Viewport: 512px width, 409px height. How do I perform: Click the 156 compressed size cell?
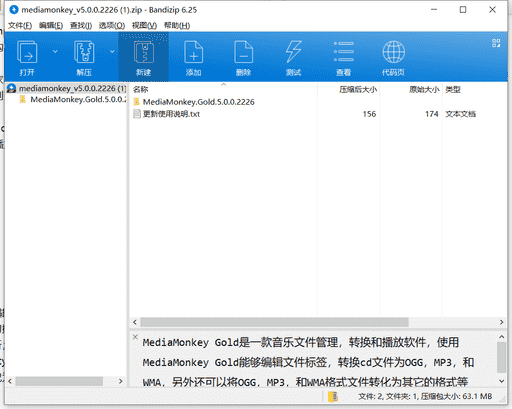pyautogui.click(x=369, y=114)
